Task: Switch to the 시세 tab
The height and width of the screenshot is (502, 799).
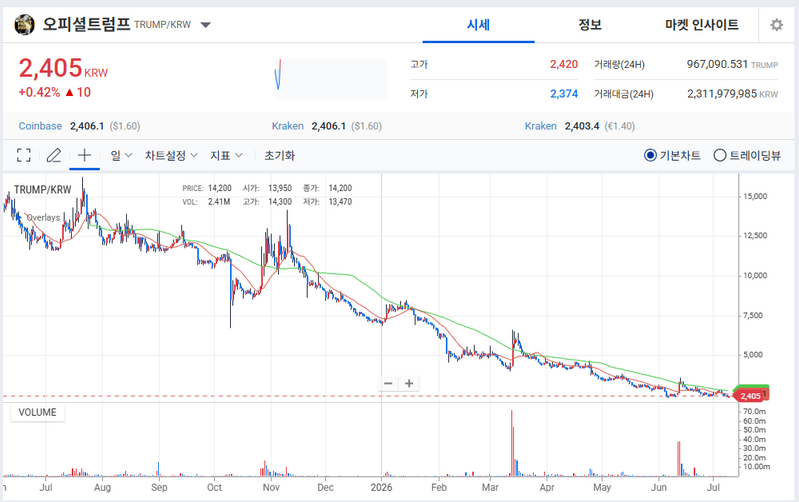Action: pos(478,24)
